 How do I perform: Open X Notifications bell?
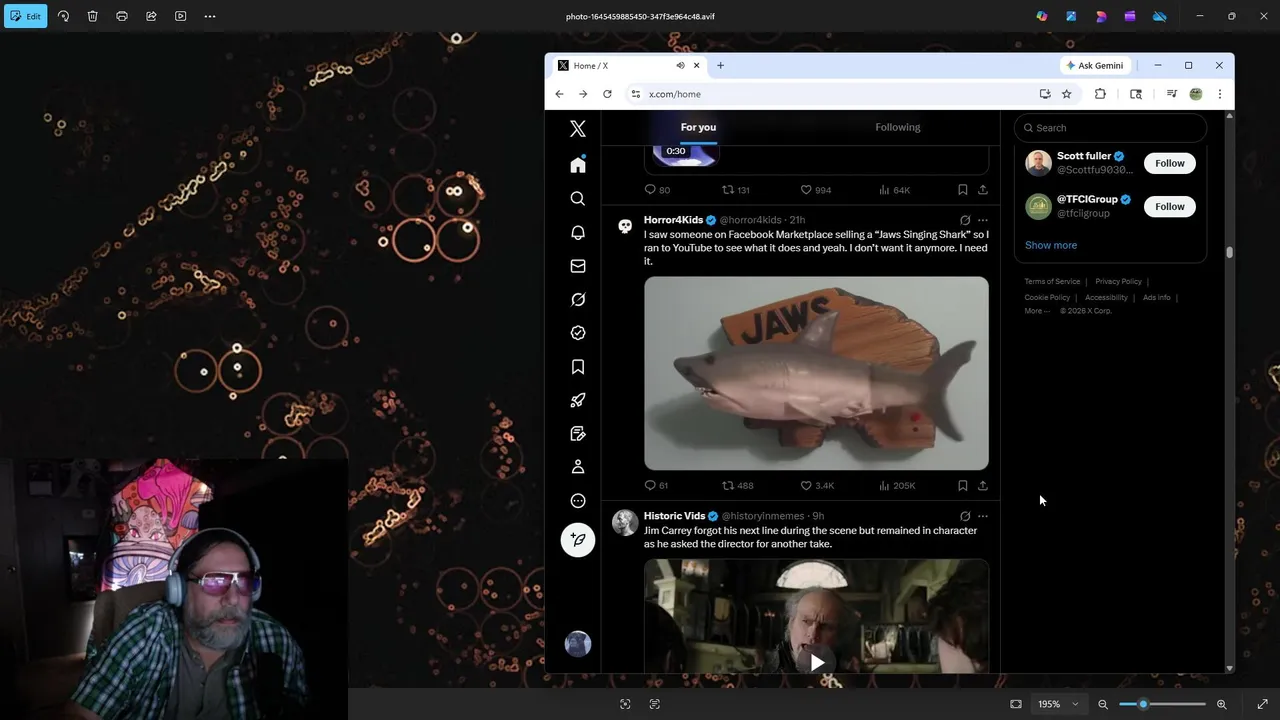click(x=578, y=232)
